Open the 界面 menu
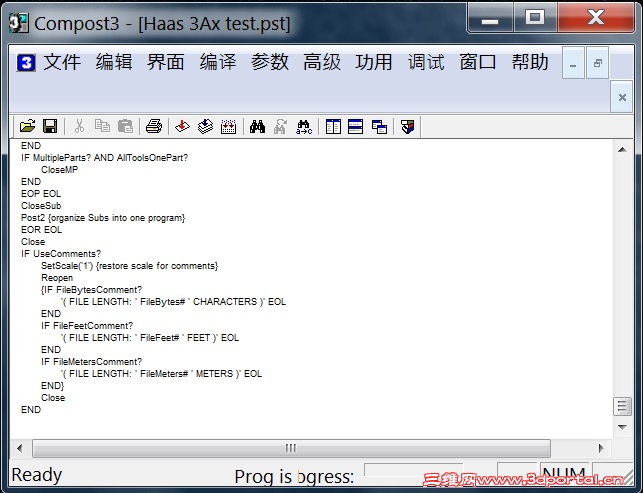The width and height of the screenshot is (643, 493). (x=166, y=62)
